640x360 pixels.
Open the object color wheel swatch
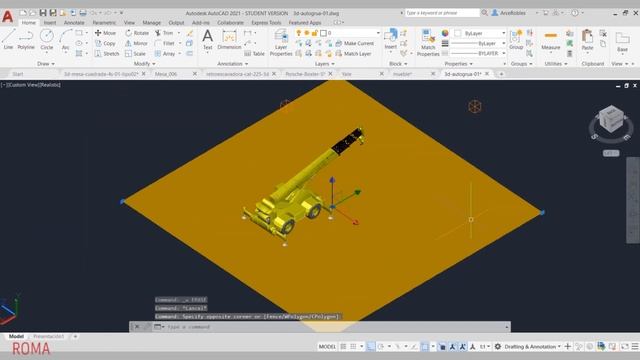(445, 33)
